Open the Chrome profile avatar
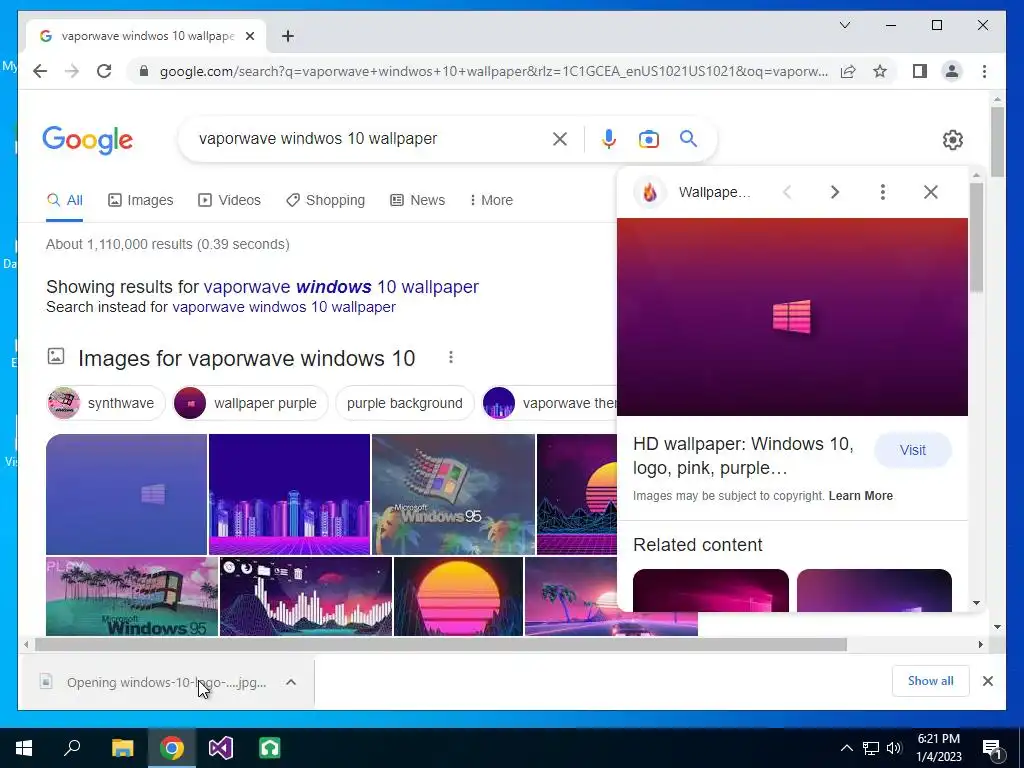The height and width of the screenshot is (768, 1024). (x=952, y=71)
